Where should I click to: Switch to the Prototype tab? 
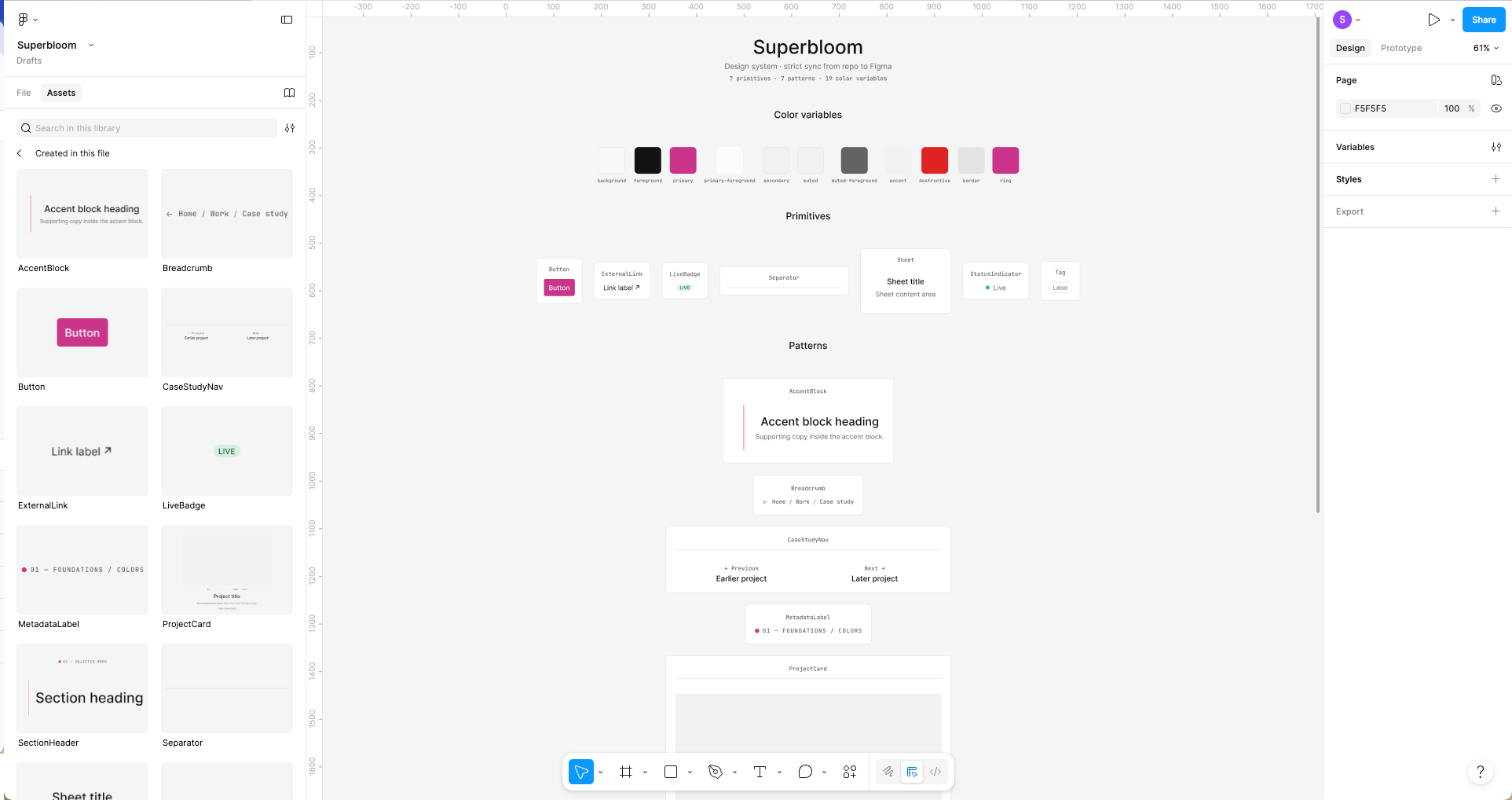1401,48
